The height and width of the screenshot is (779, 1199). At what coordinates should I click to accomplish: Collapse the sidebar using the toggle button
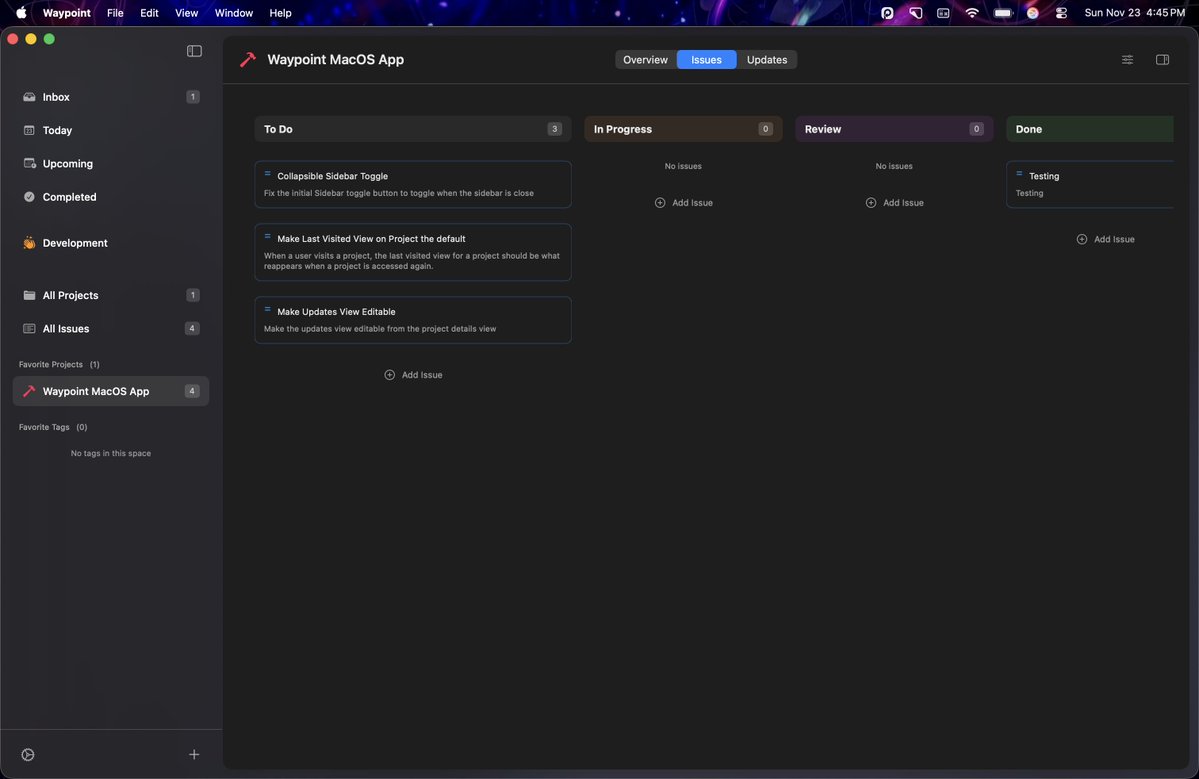[193, 50]
